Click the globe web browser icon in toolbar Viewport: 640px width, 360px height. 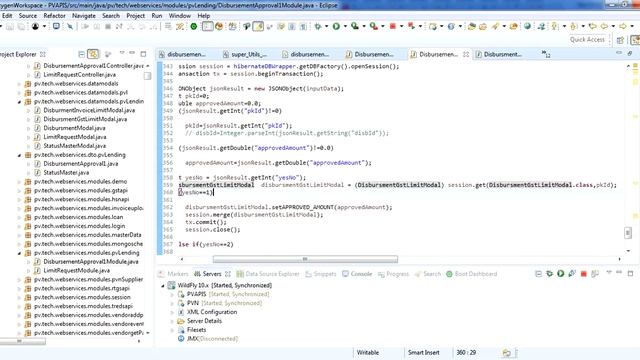tap(527, 27)
